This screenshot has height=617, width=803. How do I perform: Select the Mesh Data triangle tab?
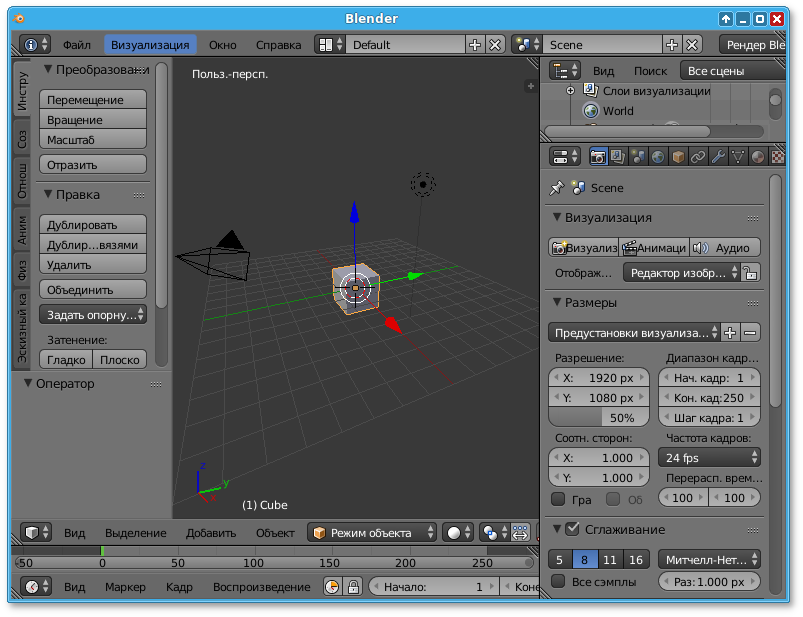tap(738, 156)
